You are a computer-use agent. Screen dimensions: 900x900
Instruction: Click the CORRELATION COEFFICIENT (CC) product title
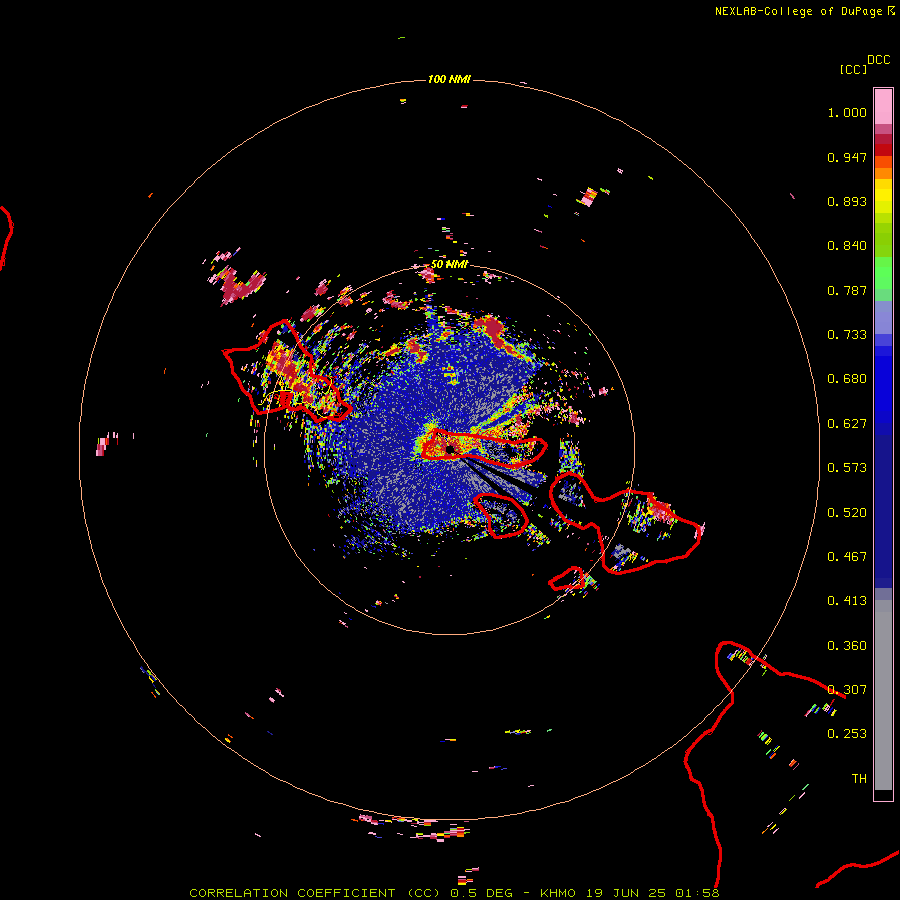pos(314,893)
